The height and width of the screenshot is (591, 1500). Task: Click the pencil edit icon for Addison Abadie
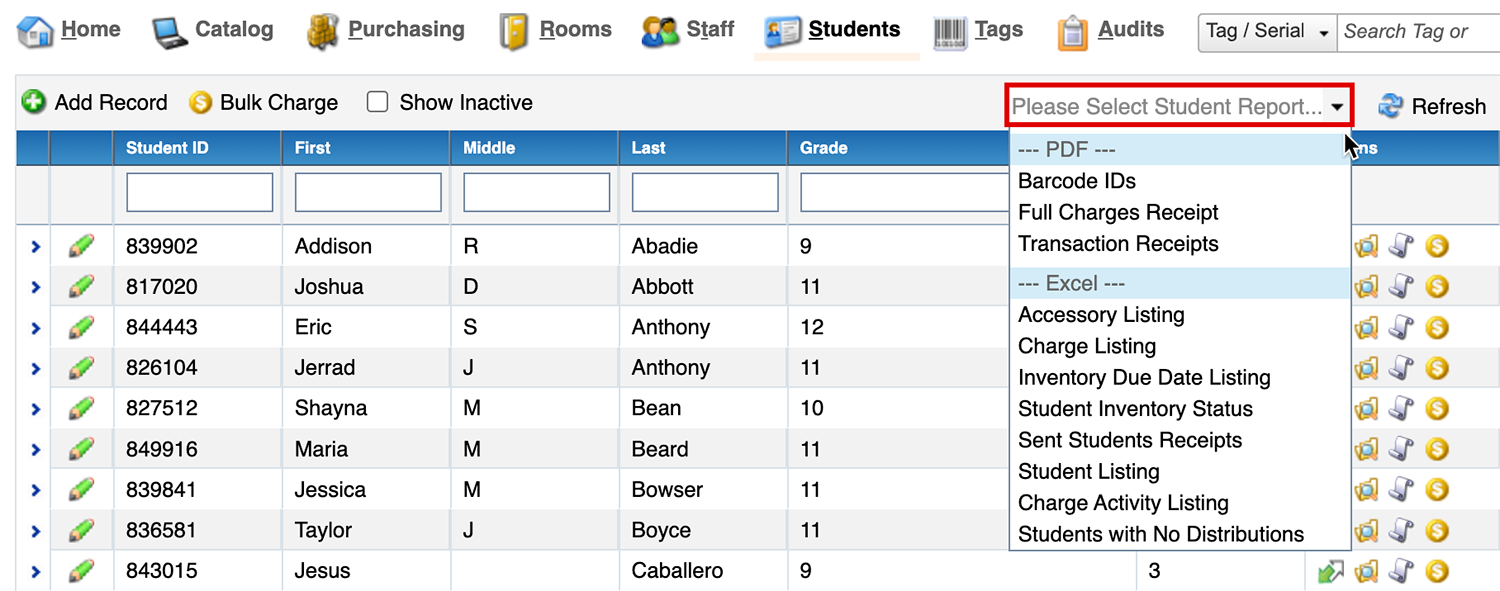(81, 246)
